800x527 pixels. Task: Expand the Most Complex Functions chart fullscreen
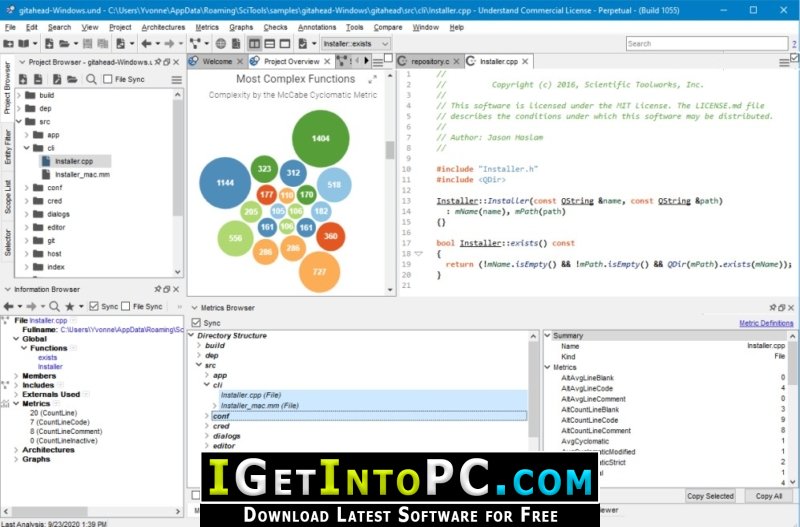(372, 79)
